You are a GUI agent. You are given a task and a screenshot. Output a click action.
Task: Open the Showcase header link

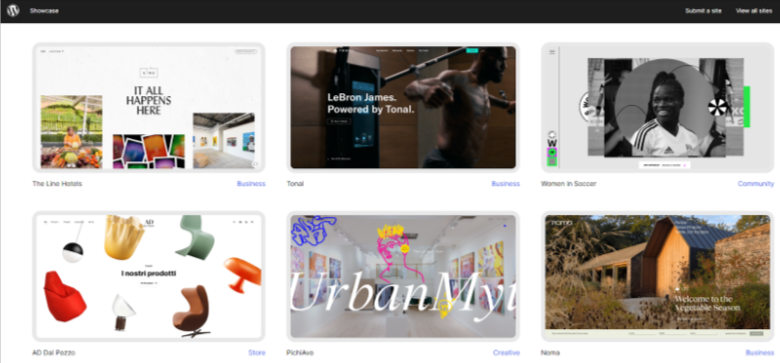point(44,10)
